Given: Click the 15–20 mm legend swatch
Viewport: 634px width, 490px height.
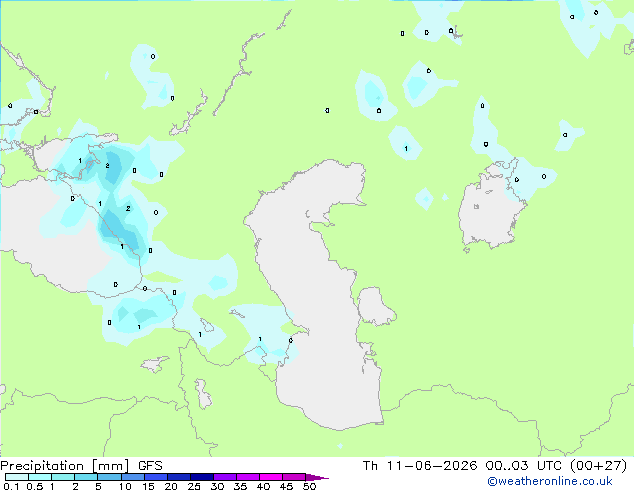Looking at the screenshot, I should pos(156,477).
